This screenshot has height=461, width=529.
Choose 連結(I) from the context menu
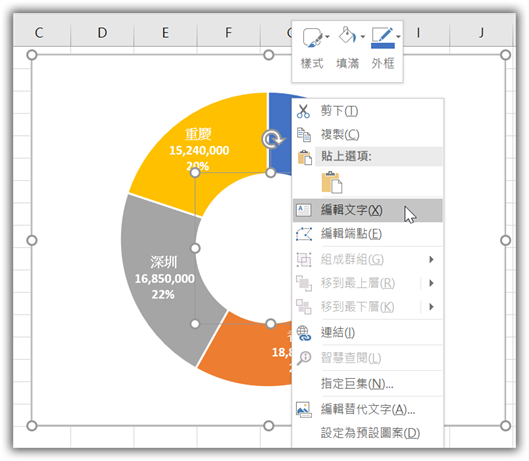(367, 333)
